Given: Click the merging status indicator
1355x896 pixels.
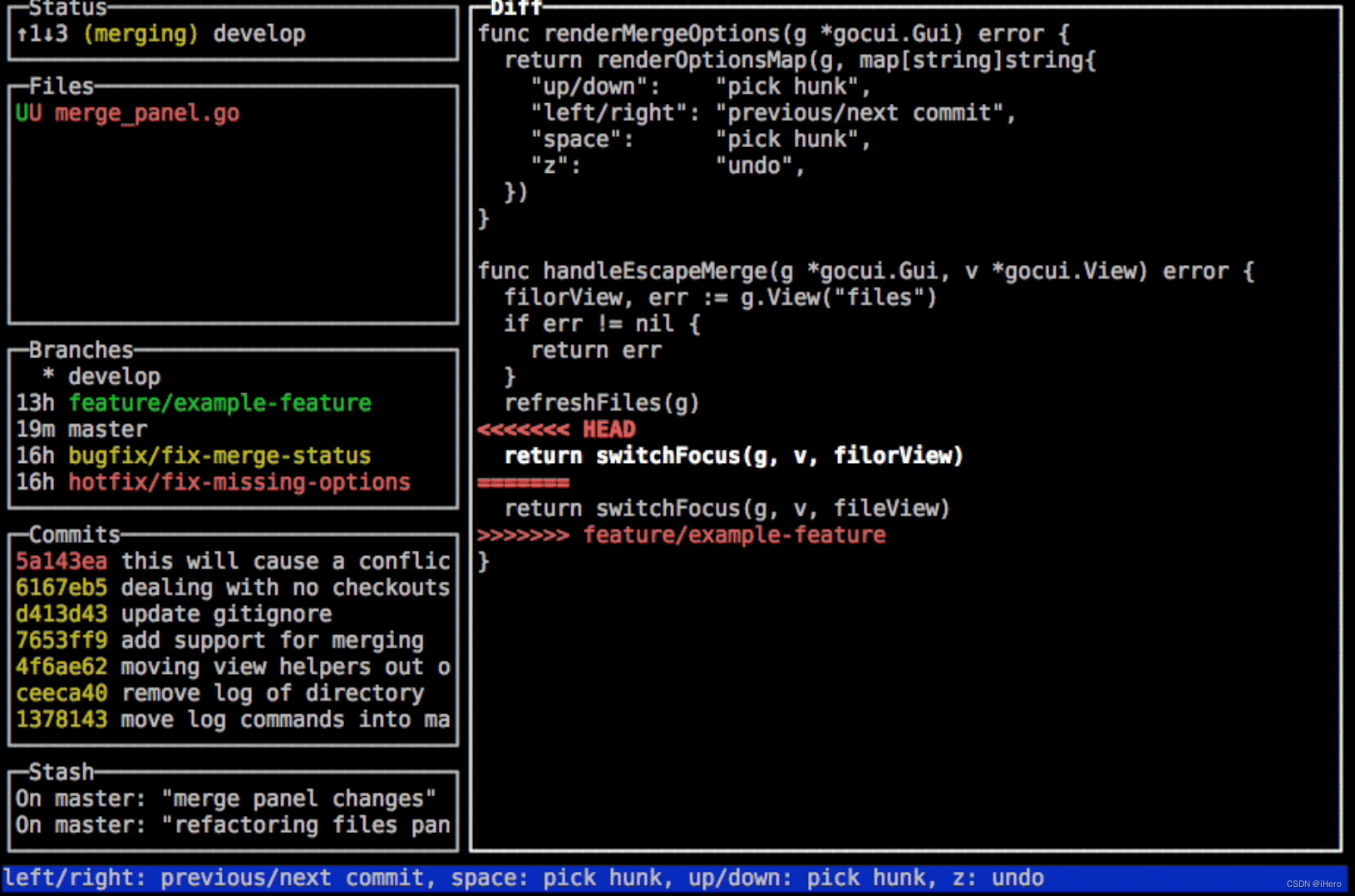Looking at the screenshot, I should pyautogui.click(x=141, y=33).
